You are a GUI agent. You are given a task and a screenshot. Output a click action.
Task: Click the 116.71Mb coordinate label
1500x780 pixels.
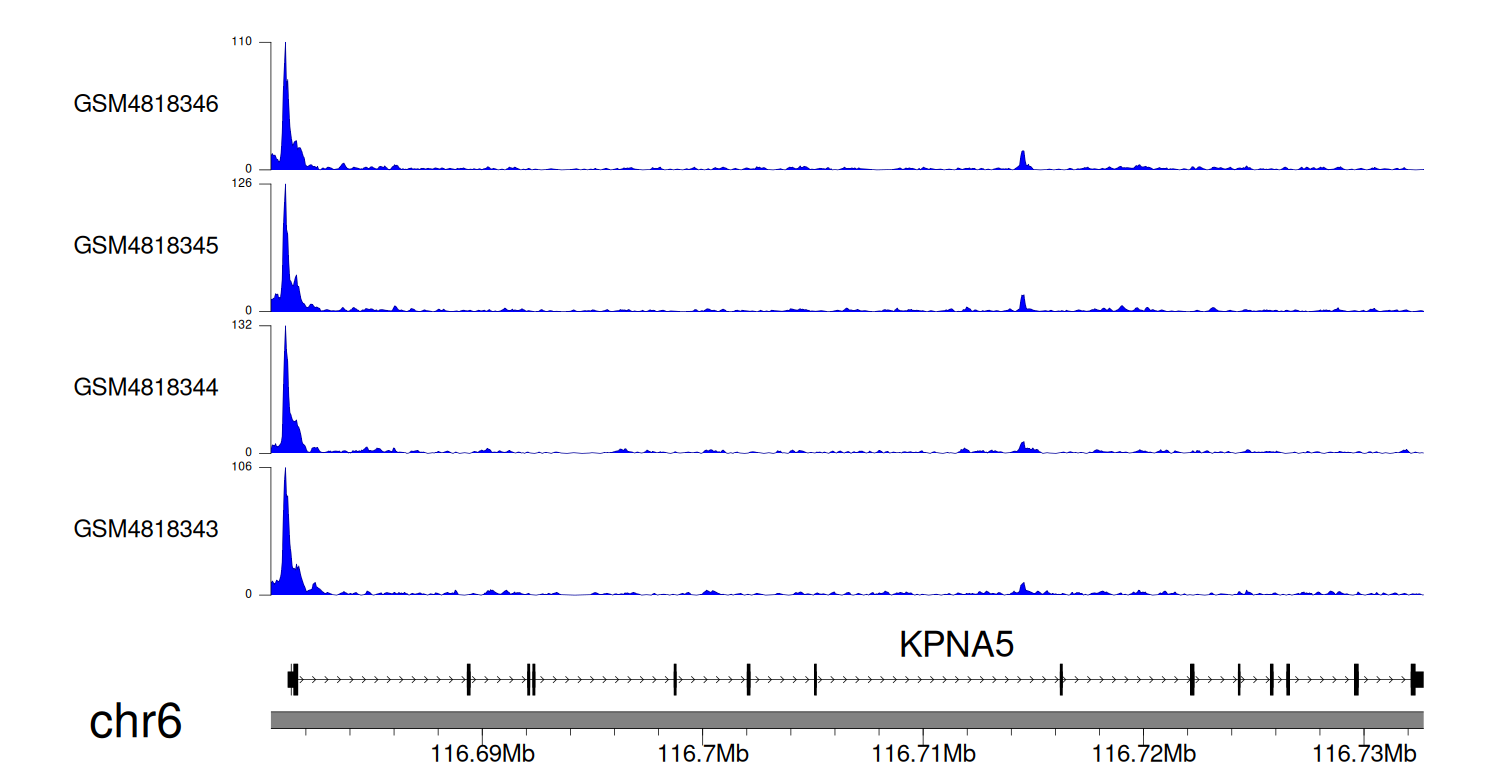pos(924,751)
